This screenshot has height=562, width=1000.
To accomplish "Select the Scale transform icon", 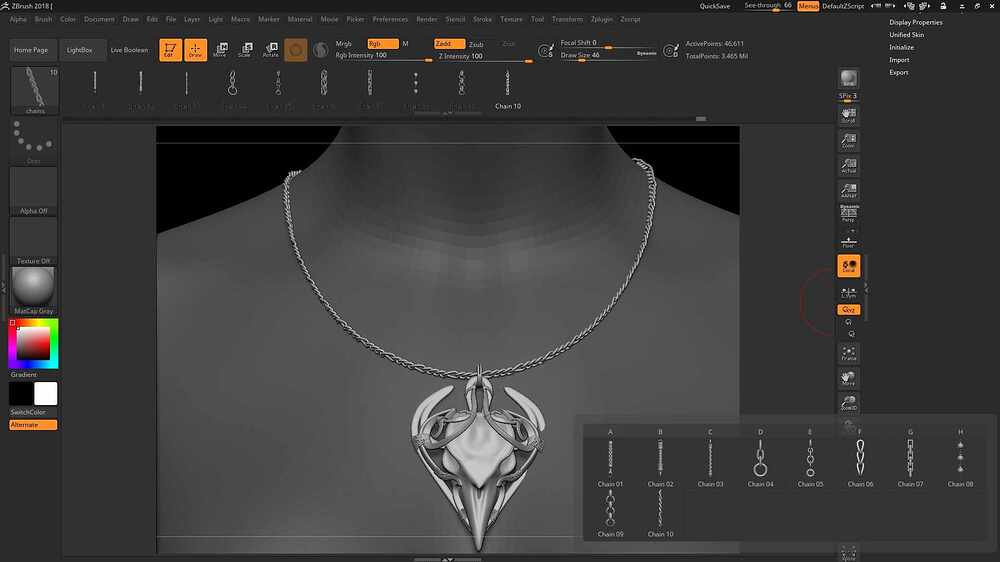I will (246, 50).
